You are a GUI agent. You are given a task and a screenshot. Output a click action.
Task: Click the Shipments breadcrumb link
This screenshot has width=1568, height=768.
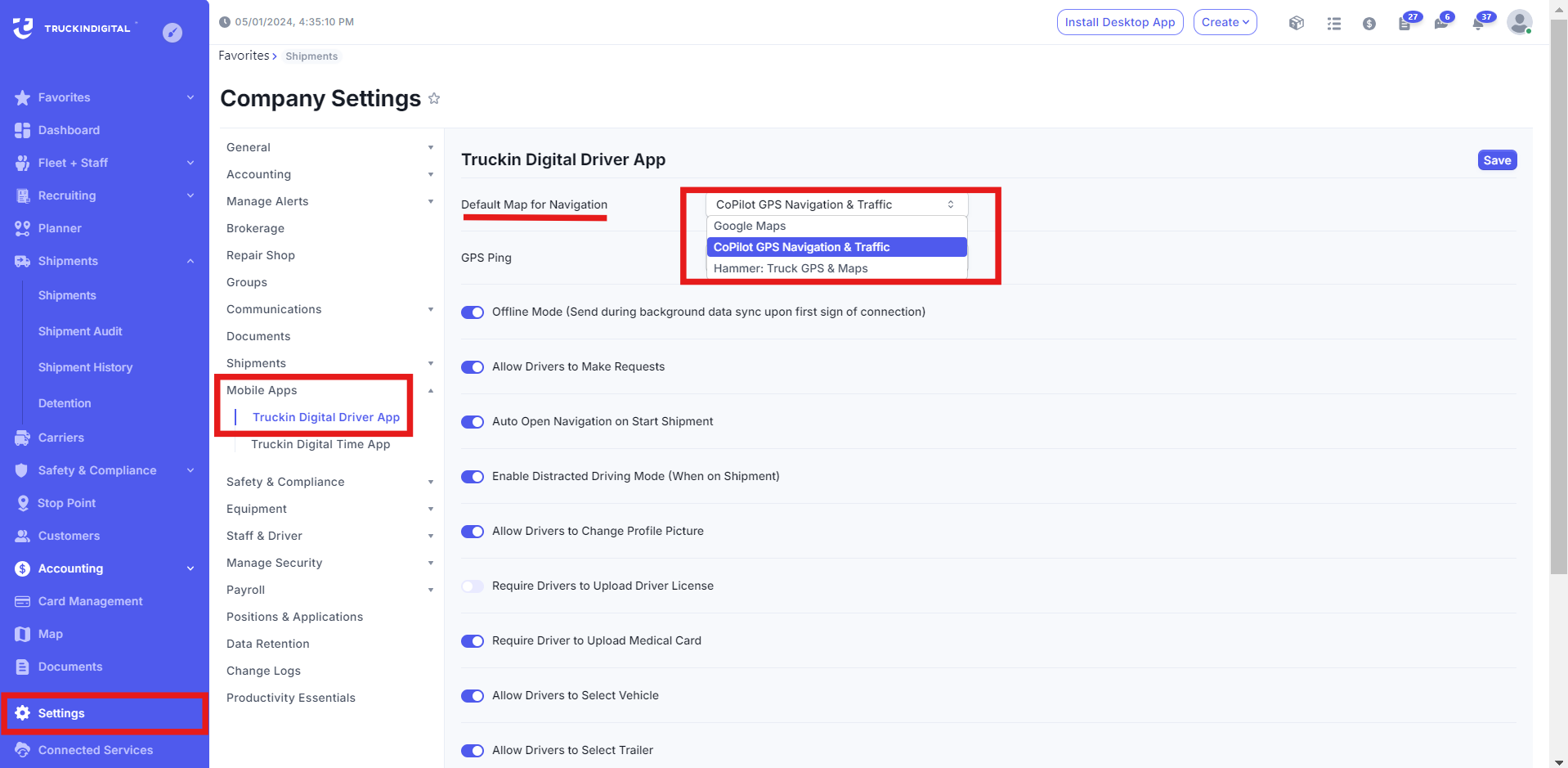[x=311, y=56]
